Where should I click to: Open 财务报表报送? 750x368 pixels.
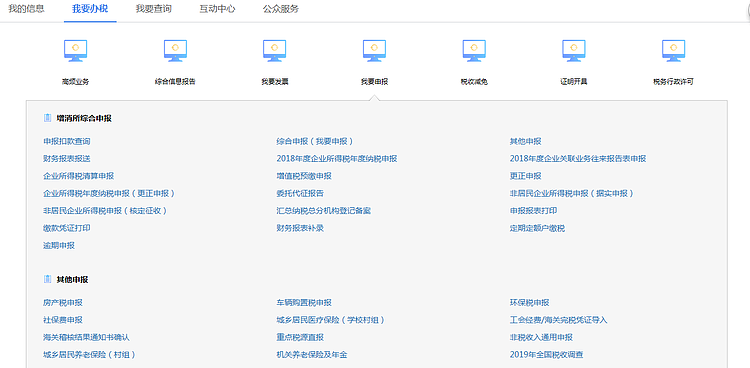tap(66, 159)
